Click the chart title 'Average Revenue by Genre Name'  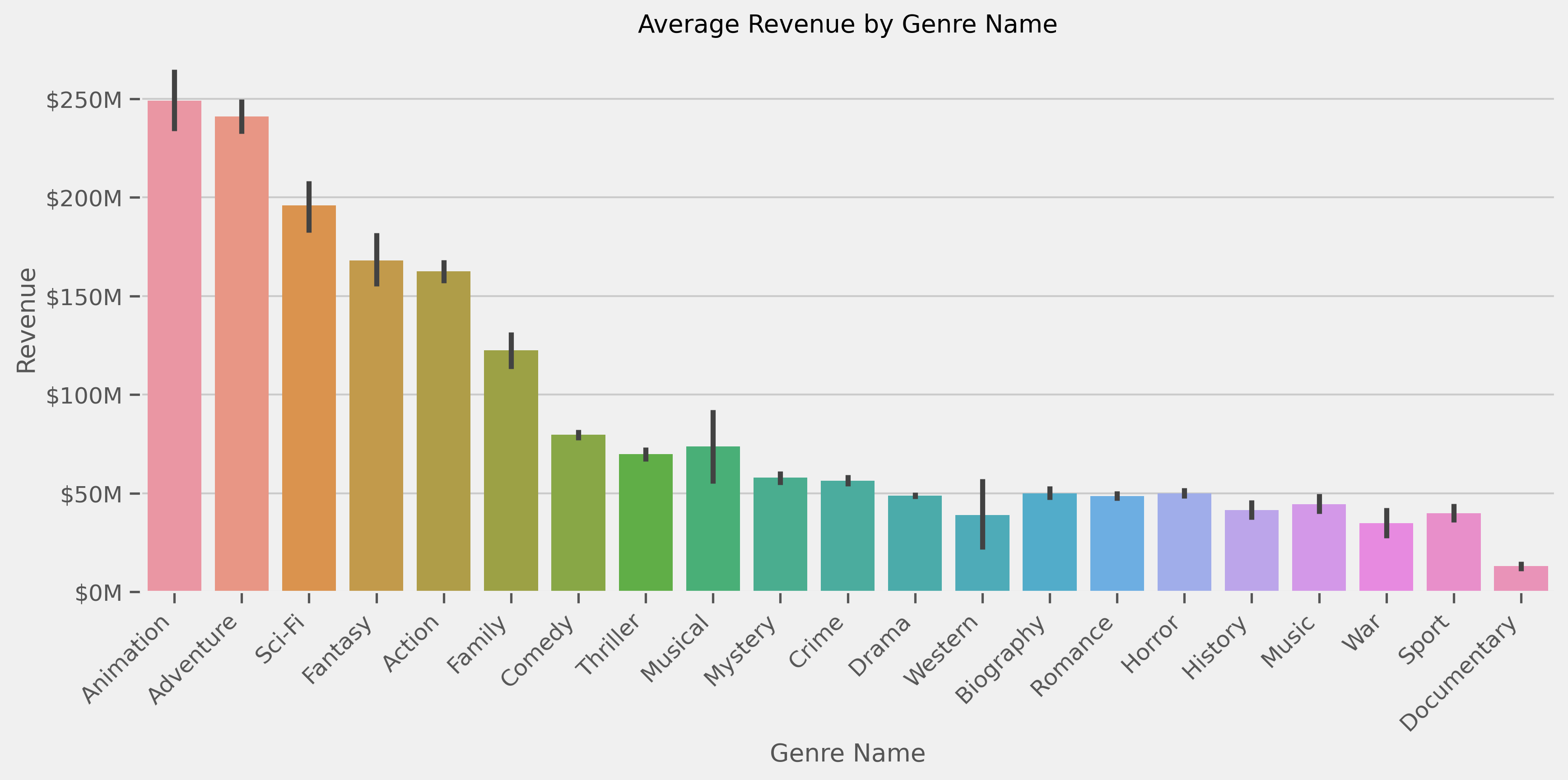(847, 24)
